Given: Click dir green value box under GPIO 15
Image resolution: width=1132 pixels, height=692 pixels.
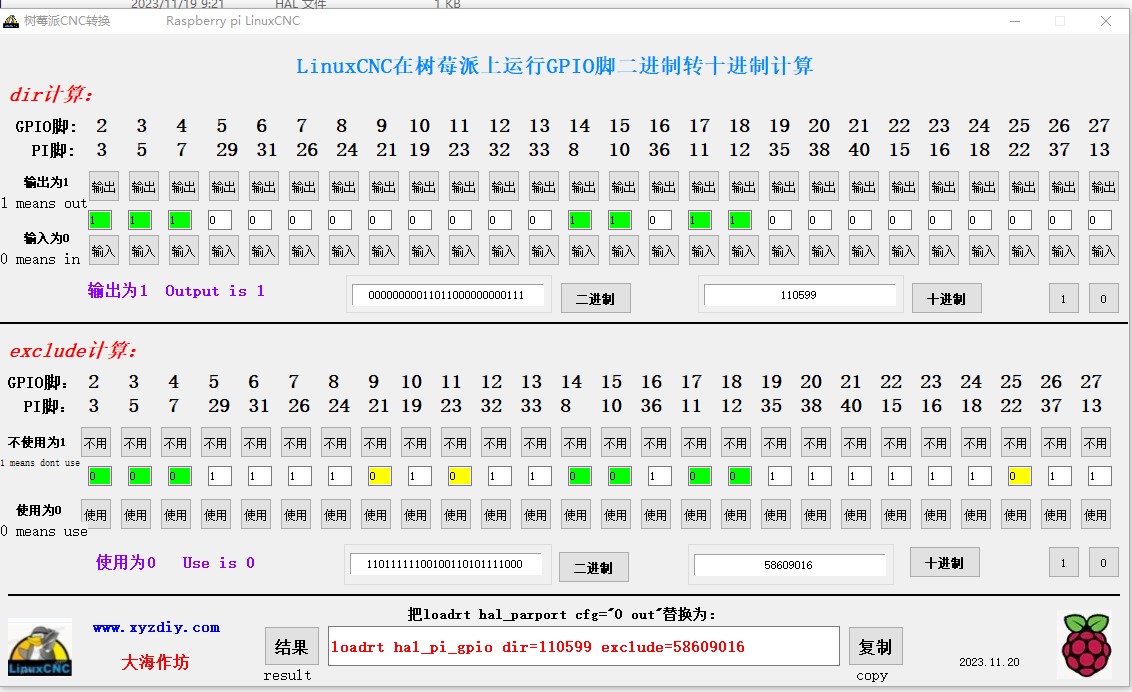Looking at the screenshot, I should (619, 220).
